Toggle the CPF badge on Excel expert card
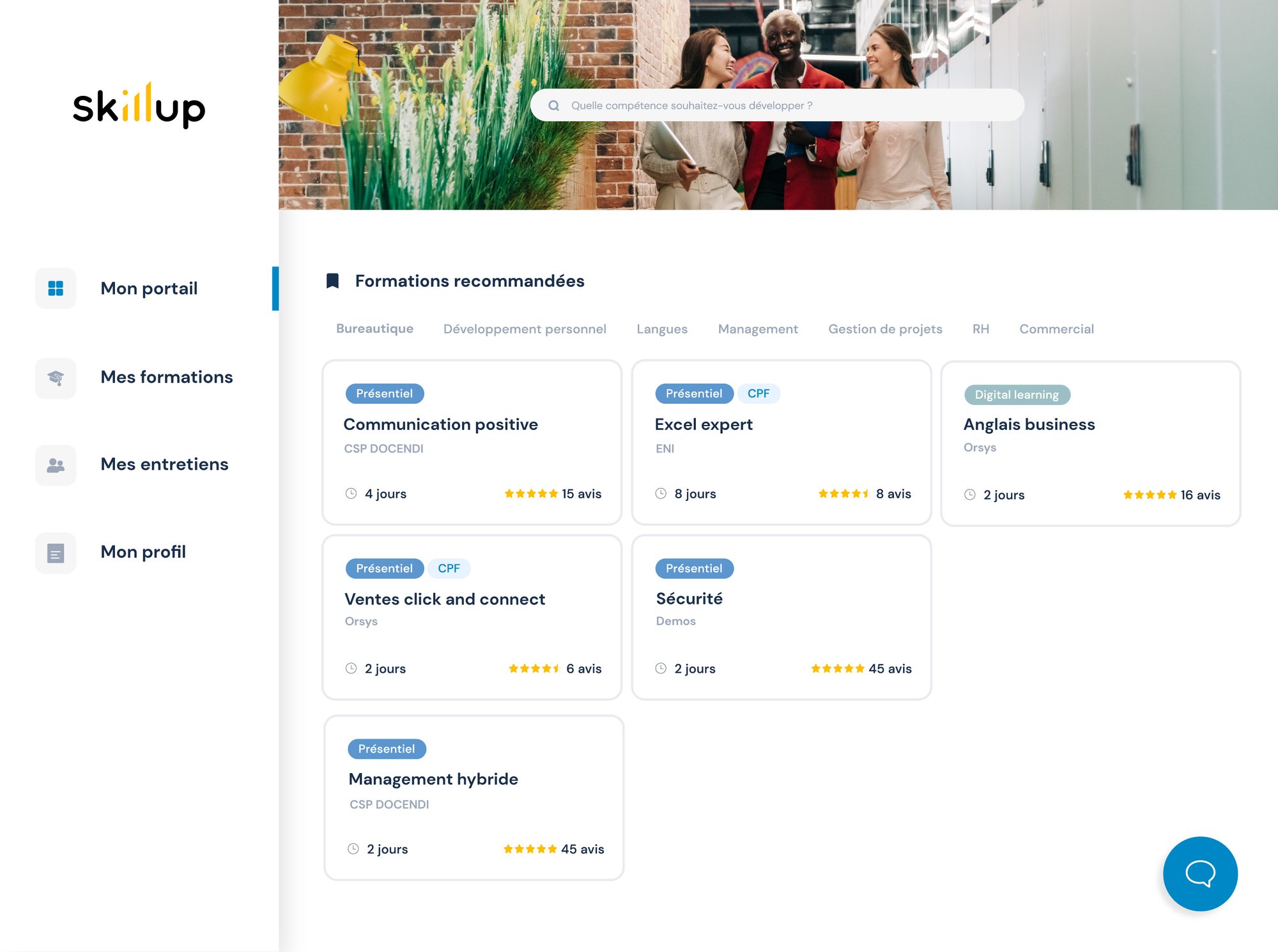The width and height of the screenshot is (1278, 952). (x=758, y=393)
